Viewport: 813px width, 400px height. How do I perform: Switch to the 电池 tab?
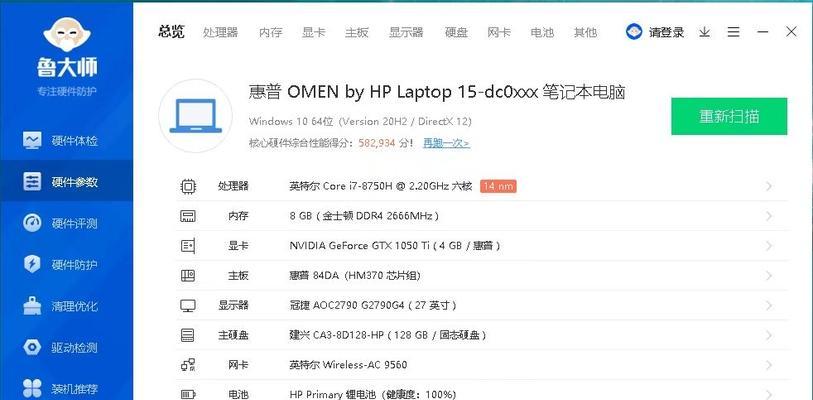click(542, 32)
